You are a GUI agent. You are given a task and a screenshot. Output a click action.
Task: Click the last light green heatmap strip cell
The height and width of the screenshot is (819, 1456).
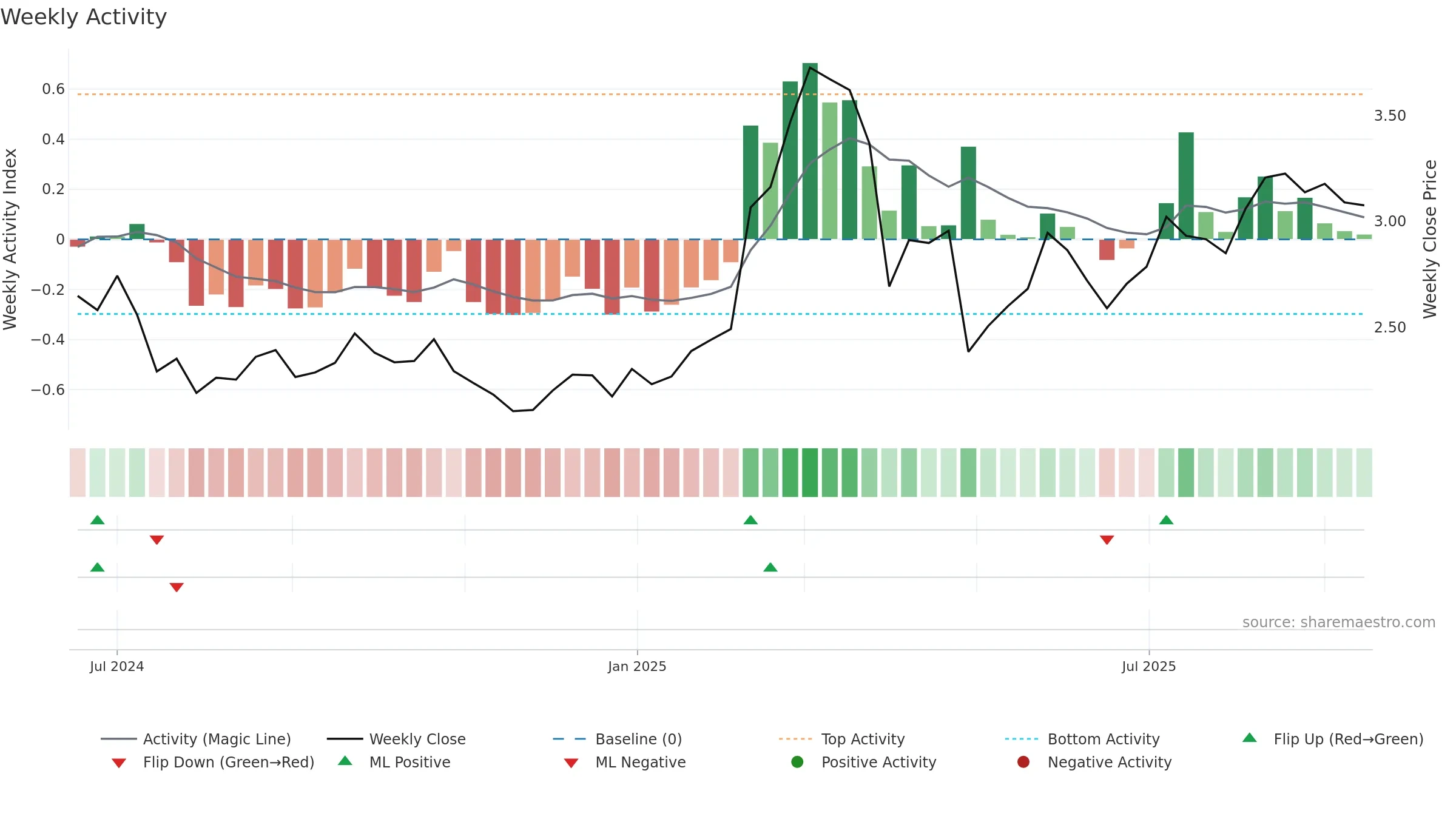click(1364, 473)
